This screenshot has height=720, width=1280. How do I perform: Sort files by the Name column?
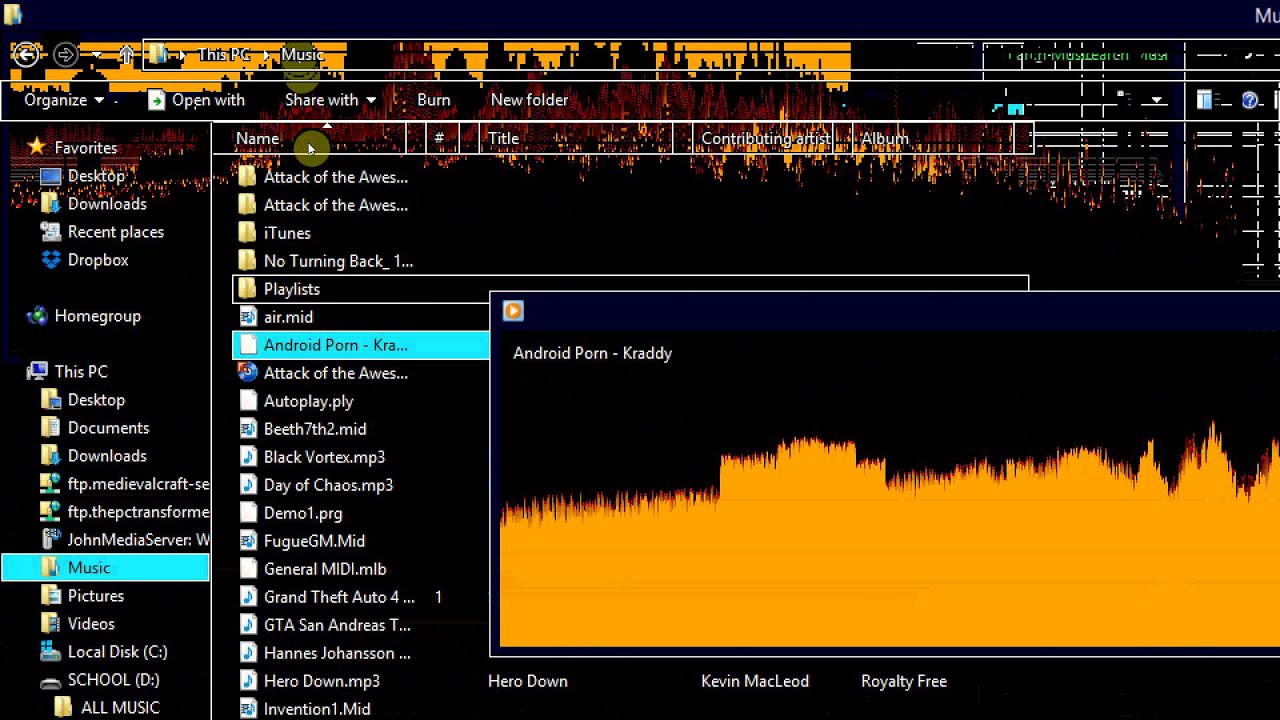258,139
